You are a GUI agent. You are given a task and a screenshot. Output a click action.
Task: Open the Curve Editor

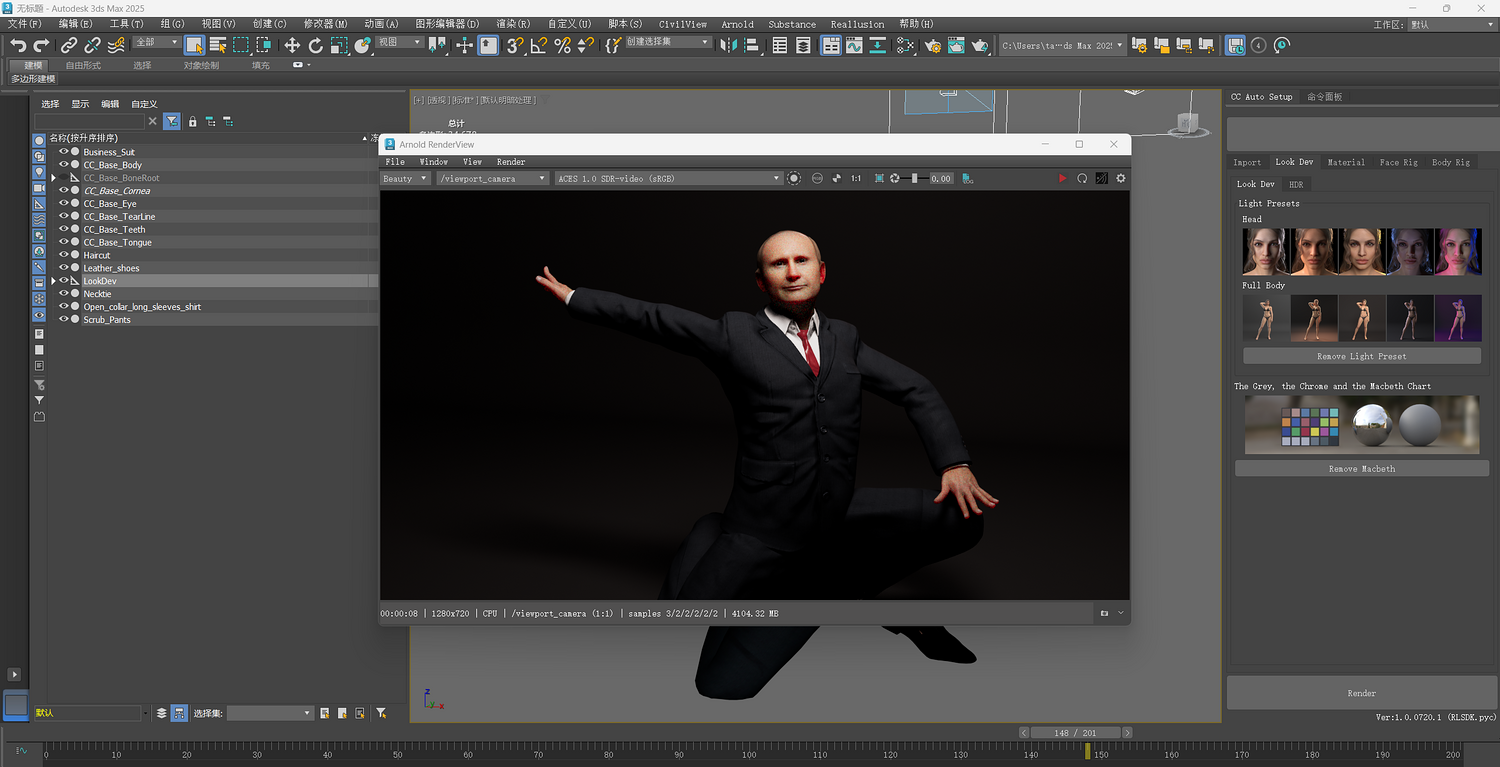(x=854, y=45)
